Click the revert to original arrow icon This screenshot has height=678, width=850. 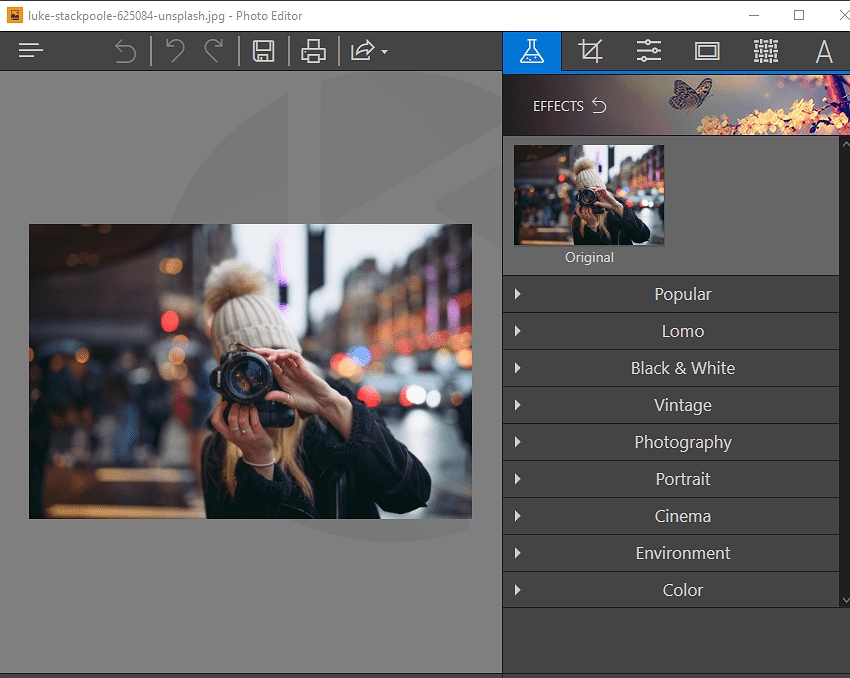click(125, 51)
